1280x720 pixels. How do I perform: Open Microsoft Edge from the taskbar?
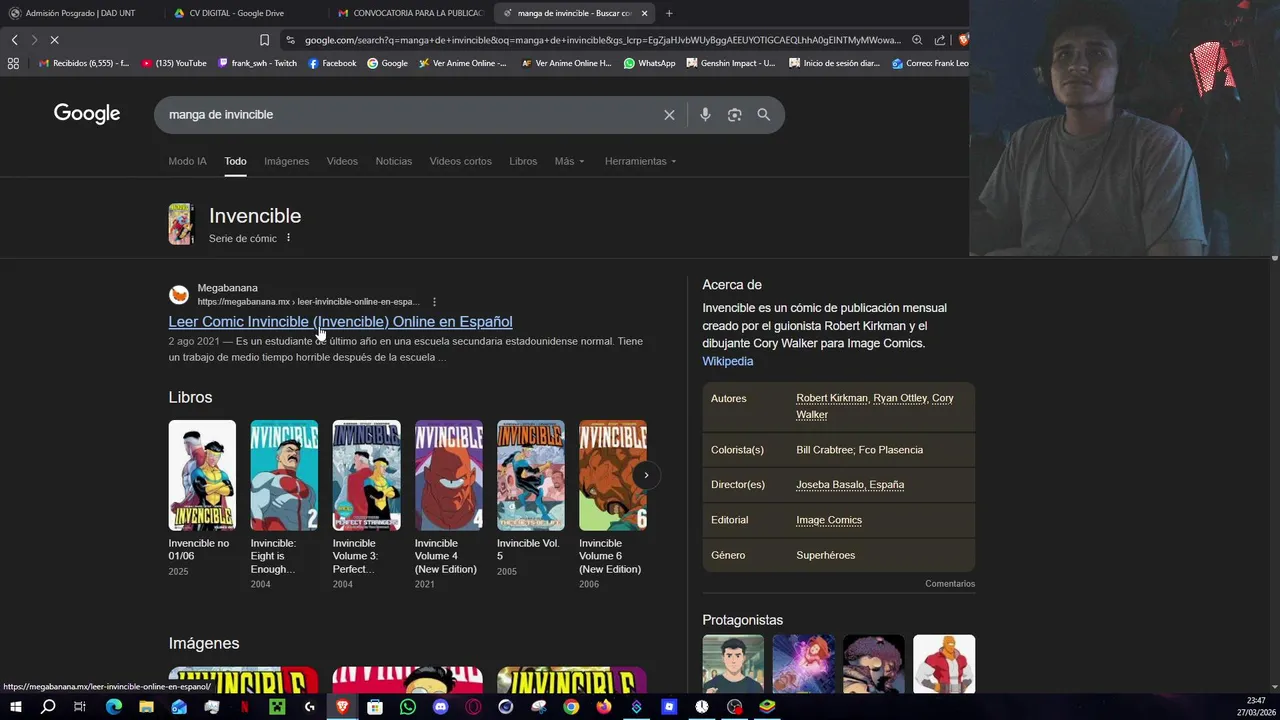pyautogui.click(x=114, y=707)
